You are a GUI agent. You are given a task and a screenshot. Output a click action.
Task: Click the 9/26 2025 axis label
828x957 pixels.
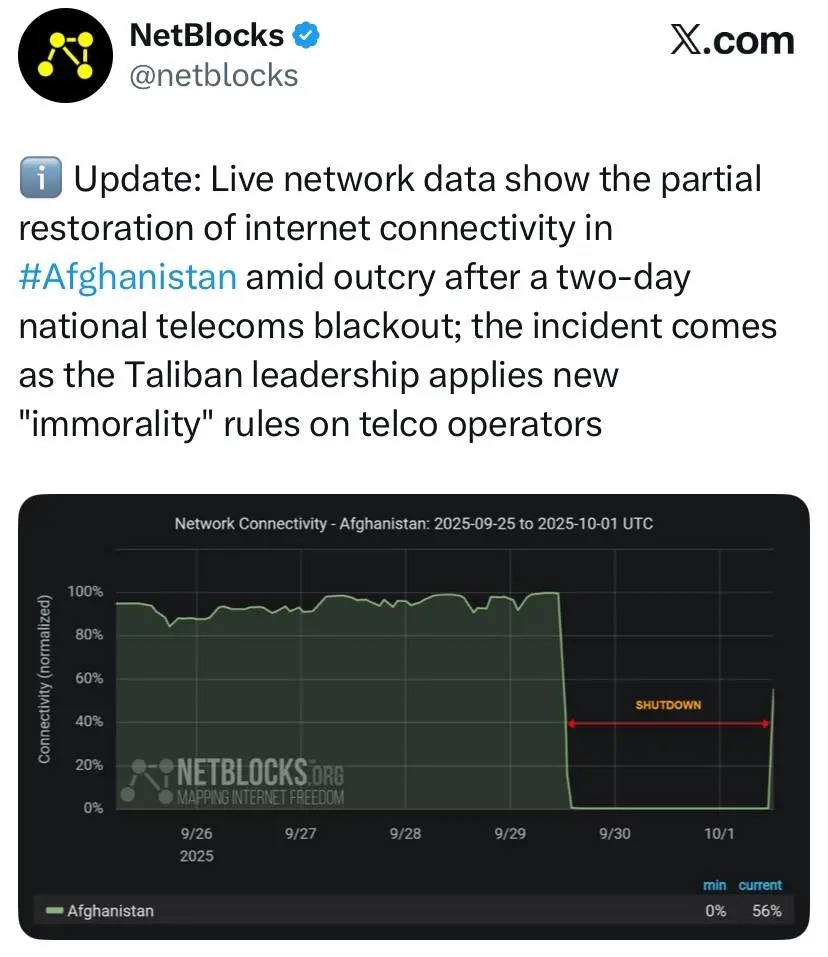(x=196, y=843)
